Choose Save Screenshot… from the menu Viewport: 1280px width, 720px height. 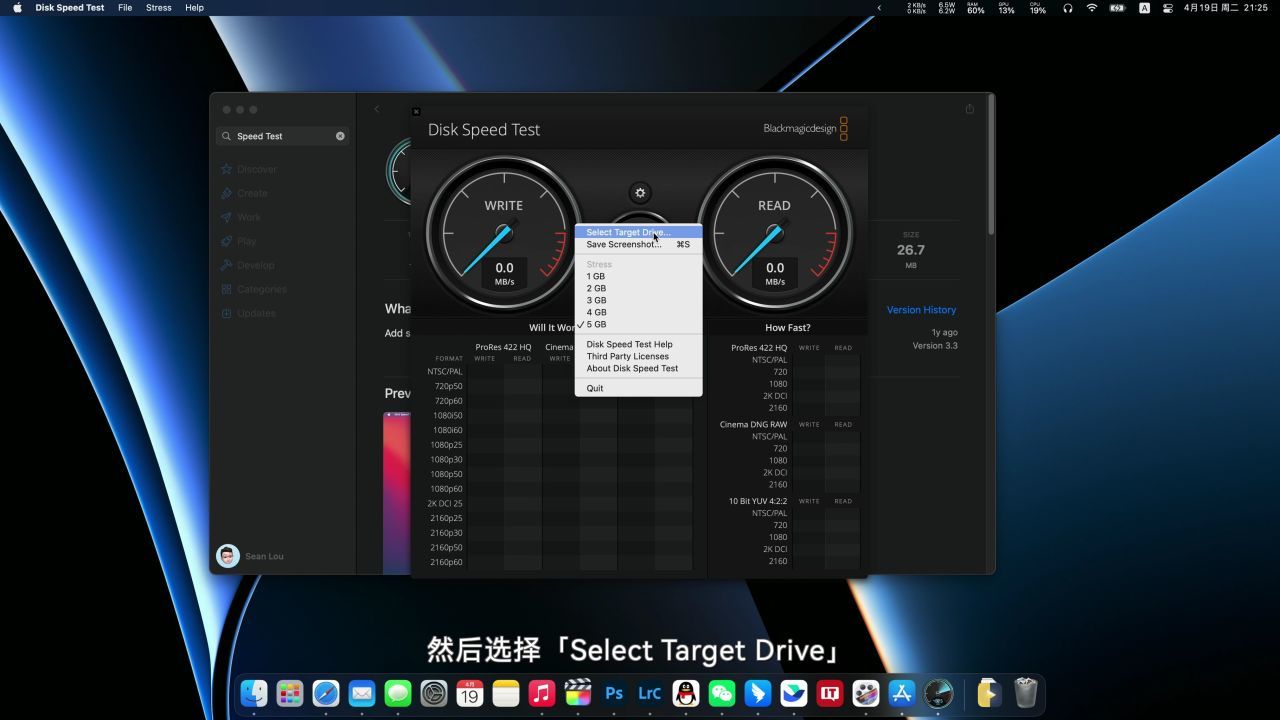point(638,244)
